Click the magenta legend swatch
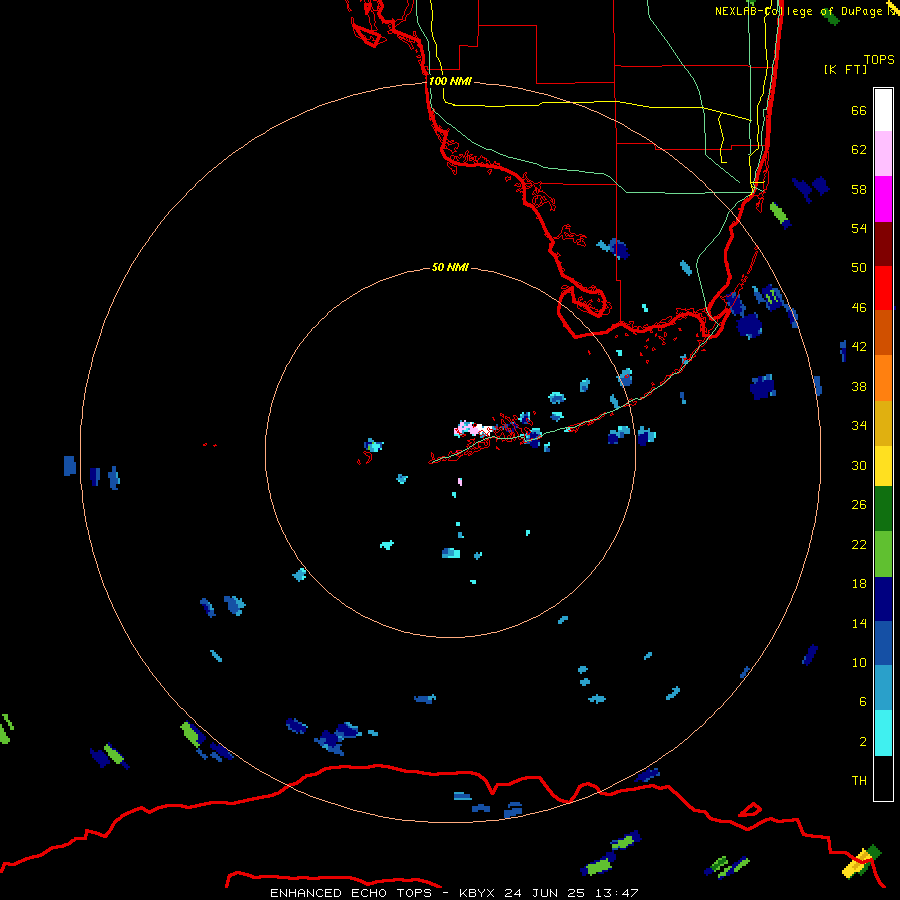The image size is (900, 900). click(x=883, y=199)
